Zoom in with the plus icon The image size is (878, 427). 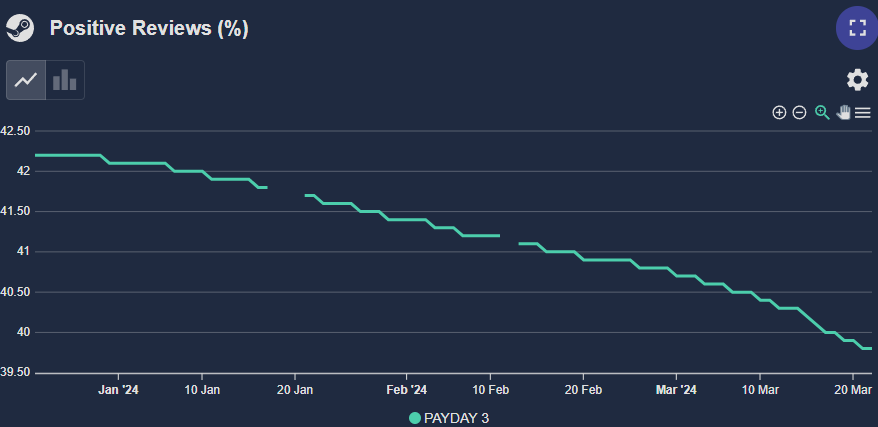779,112
